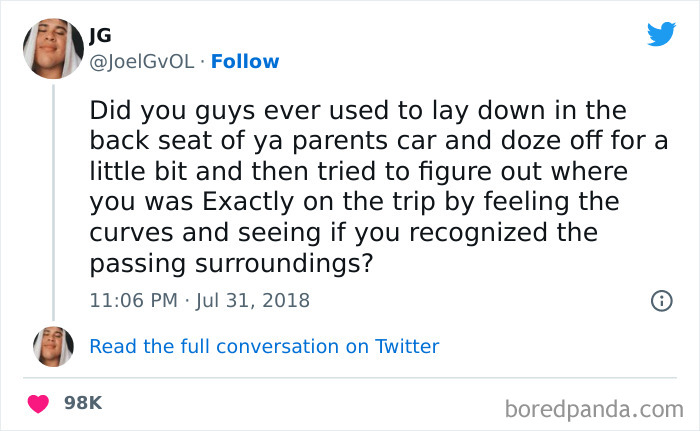Click the boredpanda.com watermark
Image resolution: width=700 pixels, height=431 pixels.
tap(594, 408)
